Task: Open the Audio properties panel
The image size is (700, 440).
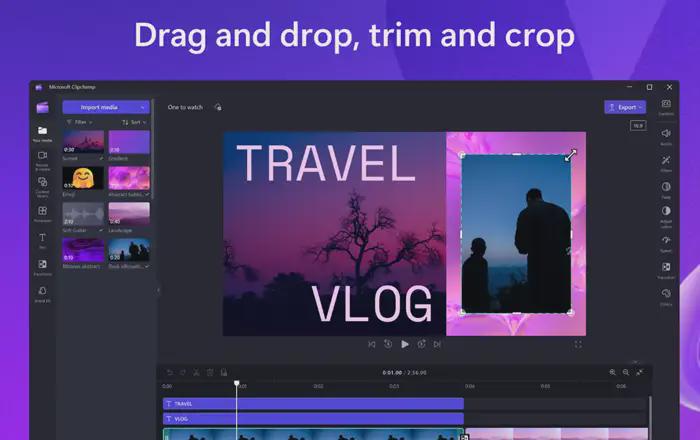Action: pos(666,133)
